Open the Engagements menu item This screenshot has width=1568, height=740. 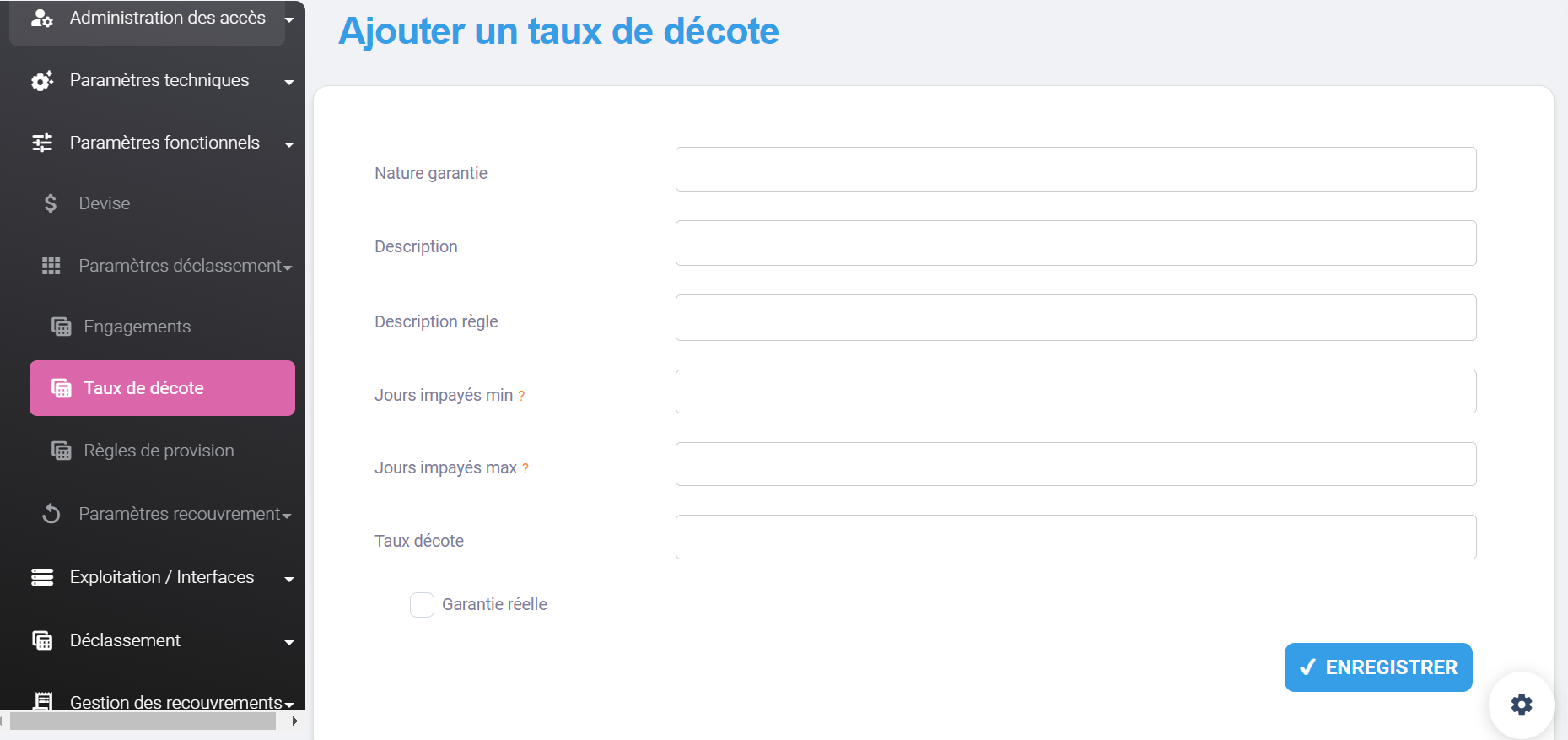[x=137, y=327]
